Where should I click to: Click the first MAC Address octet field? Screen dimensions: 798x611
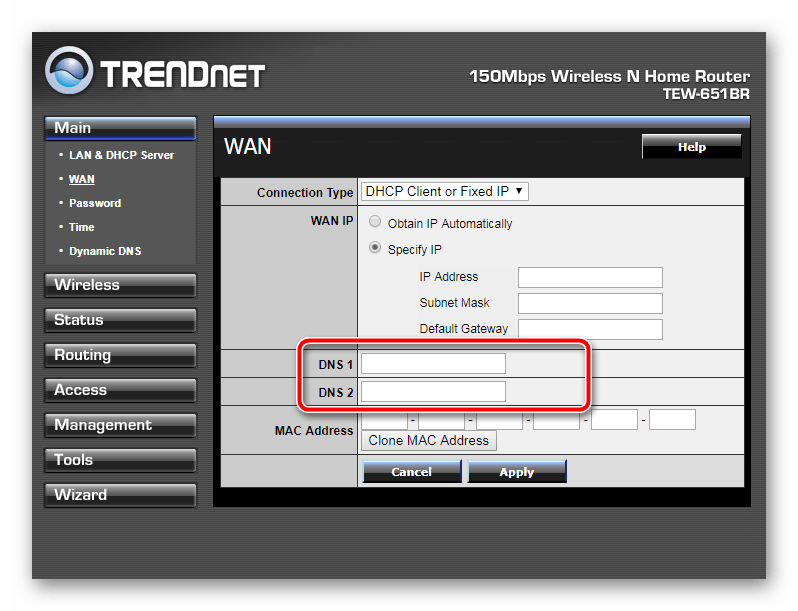pos(384,420)
